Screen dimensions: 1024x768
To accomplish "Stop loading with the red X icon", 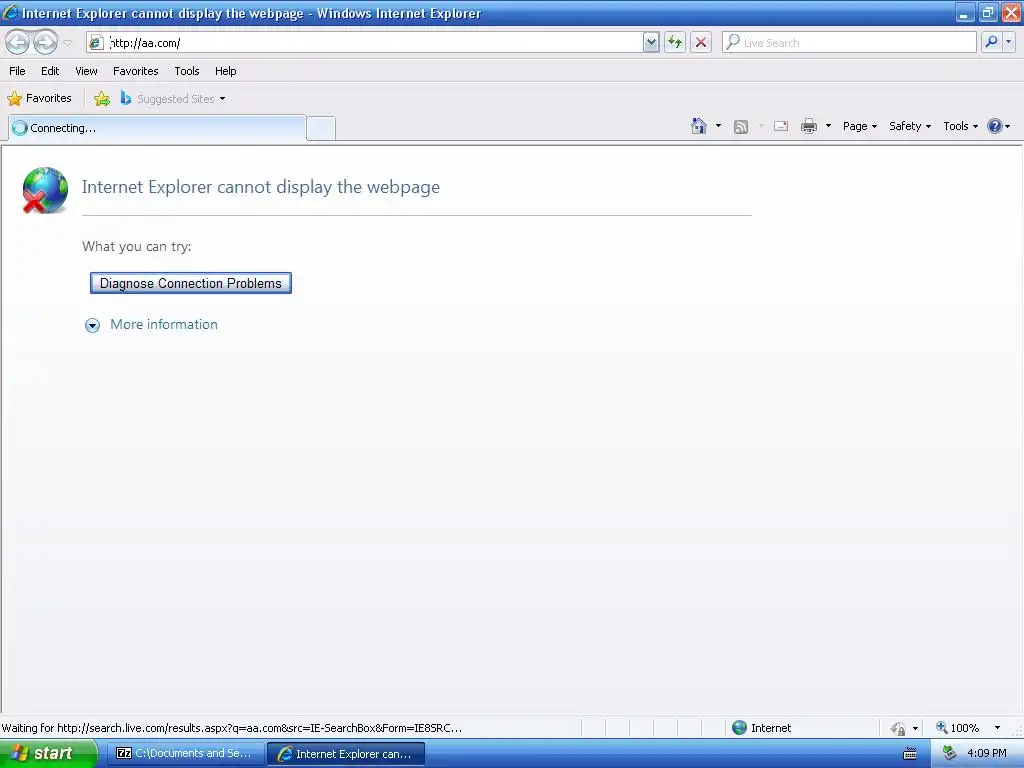I will [x=701, y=42].
